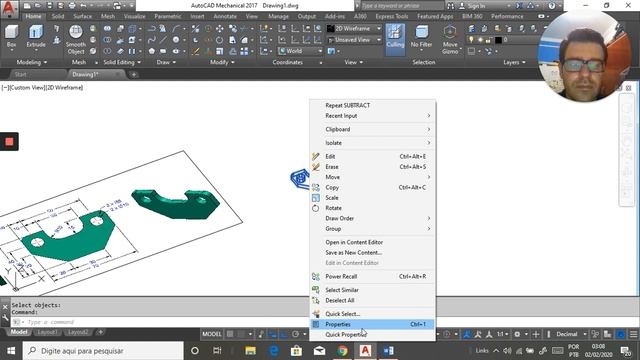Choose Select Similar in context menu

click(x=372, y=290)
